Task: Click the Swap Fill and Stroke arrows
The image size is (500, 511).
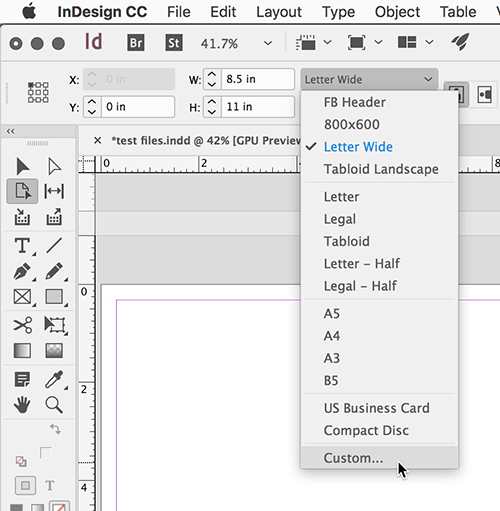Action: tap(55, 429)
